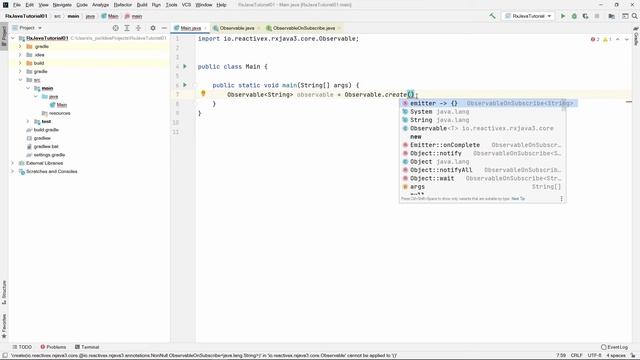Select the emitter -> {} completion suggestion
Screen dimensions: 640x360
488,103
